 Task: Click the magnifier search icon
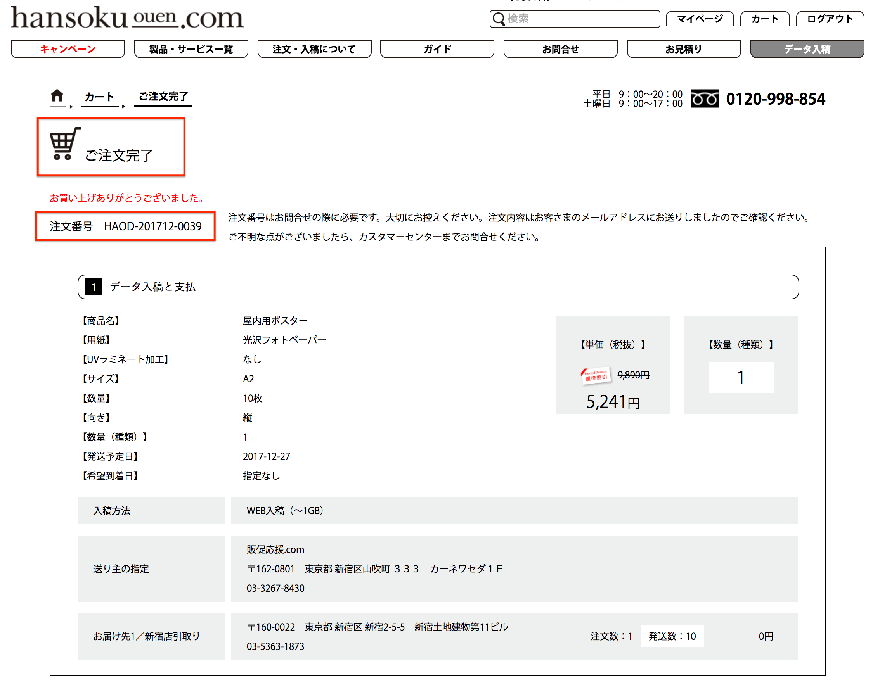tap(498, 19)
